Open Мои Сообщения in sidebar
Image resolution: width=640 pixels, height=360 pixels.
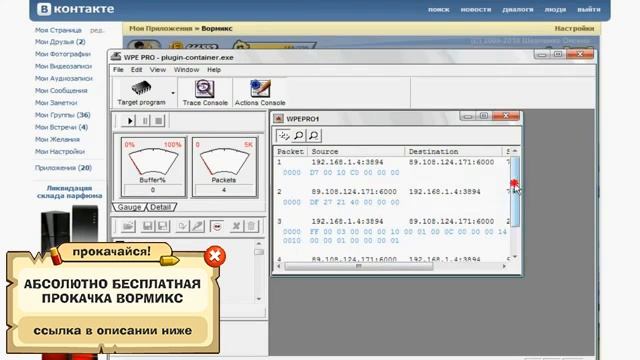61,91
